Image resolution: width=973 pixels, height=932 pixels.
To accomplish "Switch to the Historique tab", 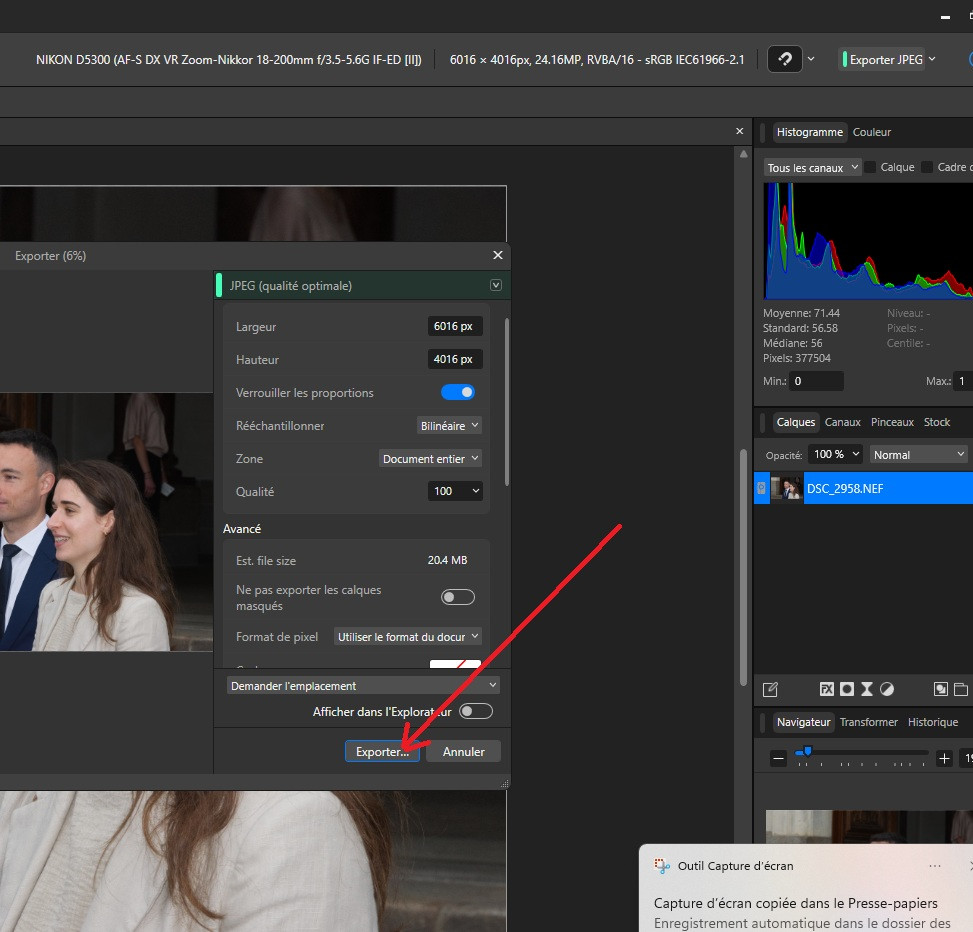I will pos(933,722).
